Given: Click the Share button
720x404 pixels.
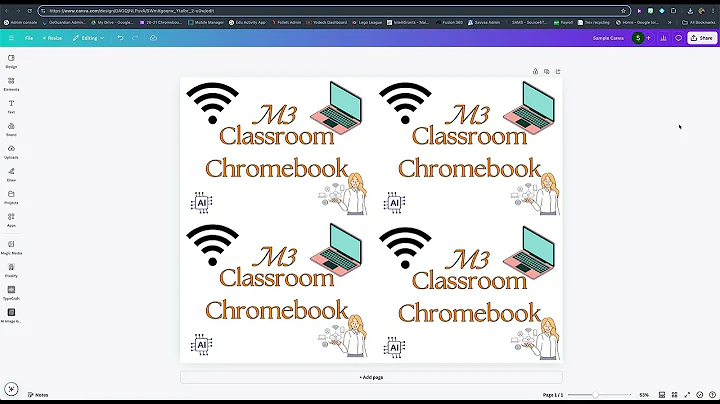Looking at the screenshot, I should coord(702,38).
